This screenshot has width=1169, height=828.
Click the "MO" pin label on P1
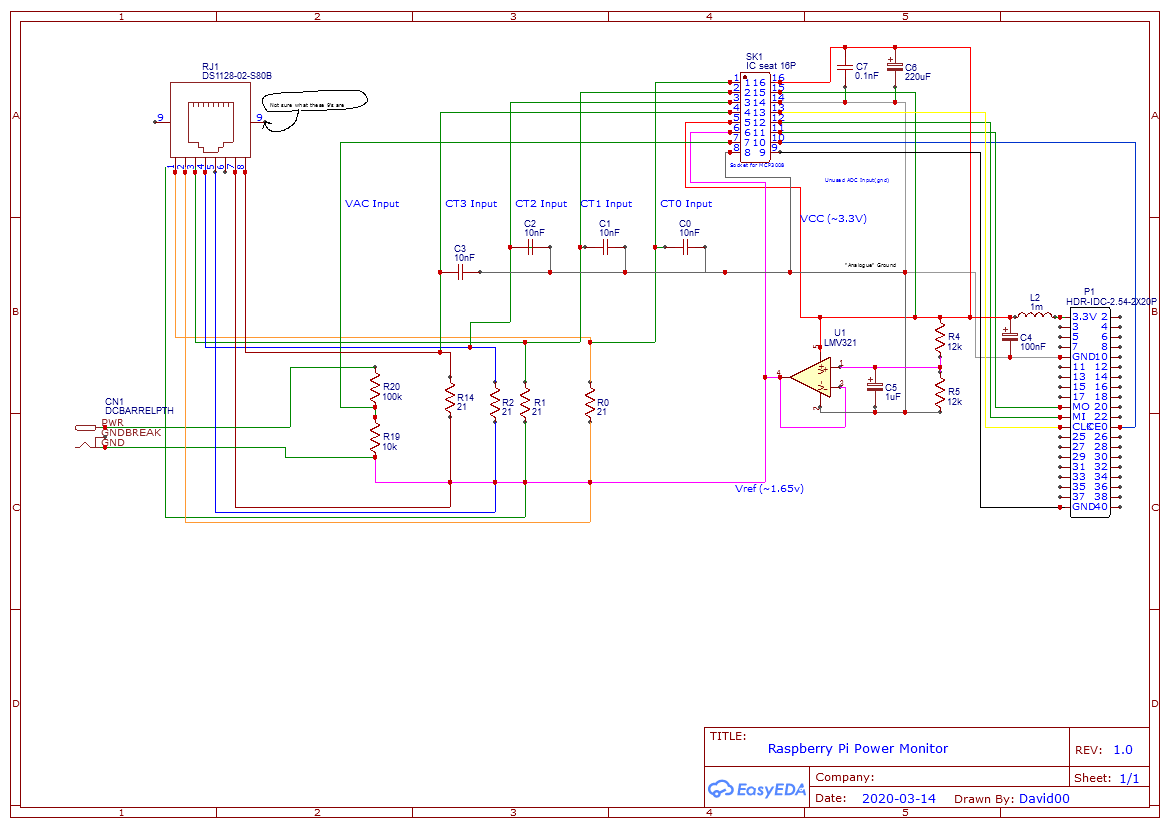(1081, 407)
